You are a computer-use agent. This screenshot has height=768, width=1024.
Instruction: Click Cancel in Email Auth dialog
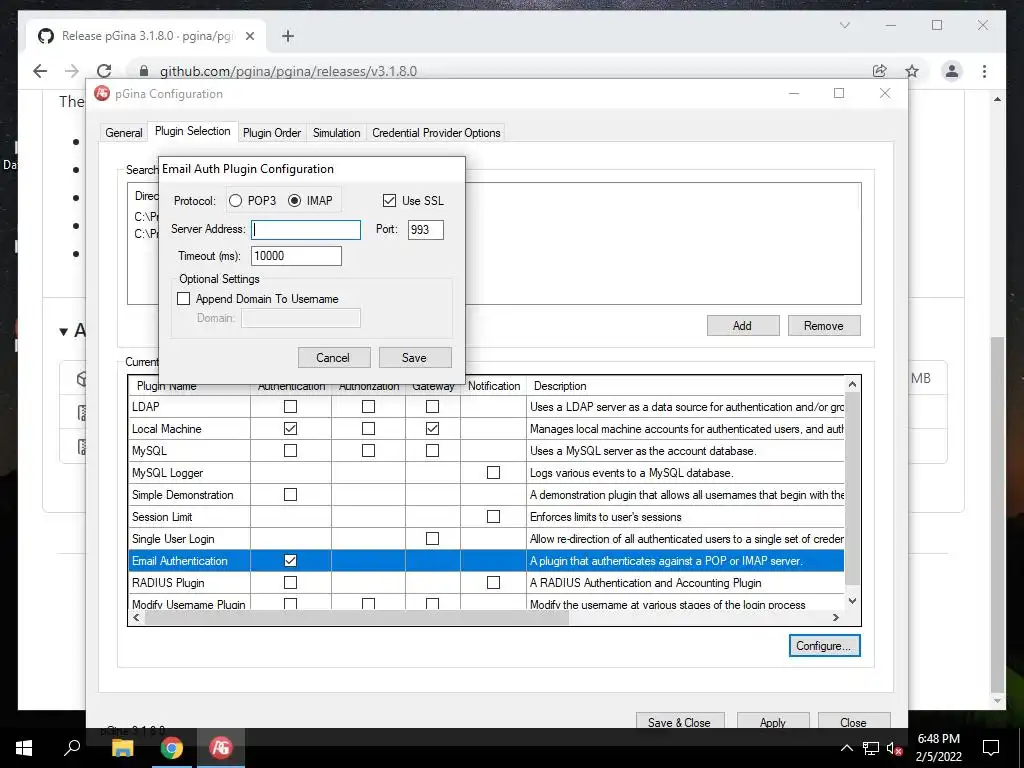[334, 357]
